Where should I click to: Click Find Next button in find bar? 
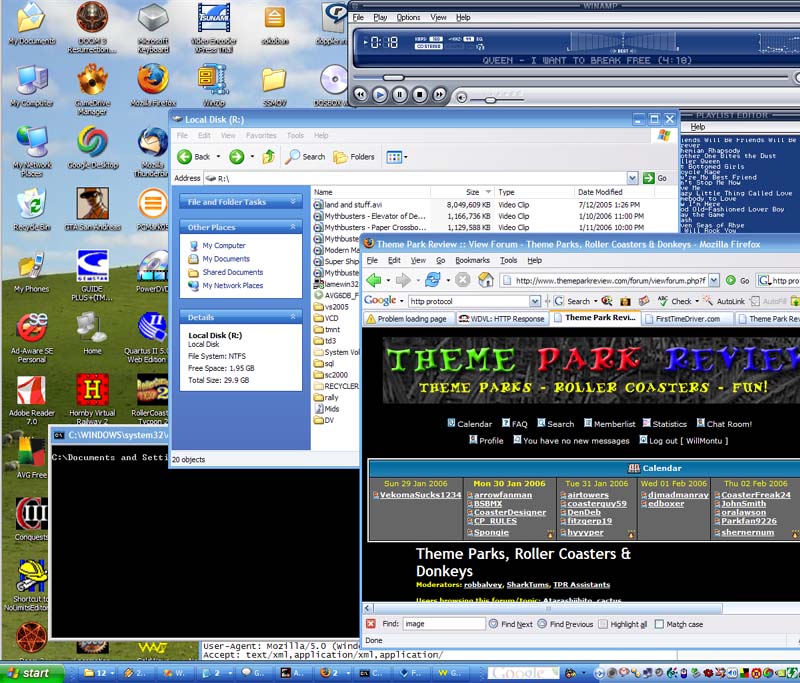tap(511, 624)
